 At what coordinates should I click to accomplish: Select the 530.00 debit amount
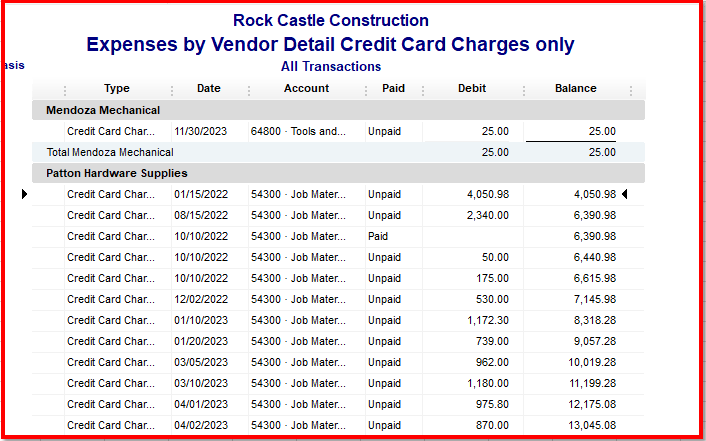493,300
